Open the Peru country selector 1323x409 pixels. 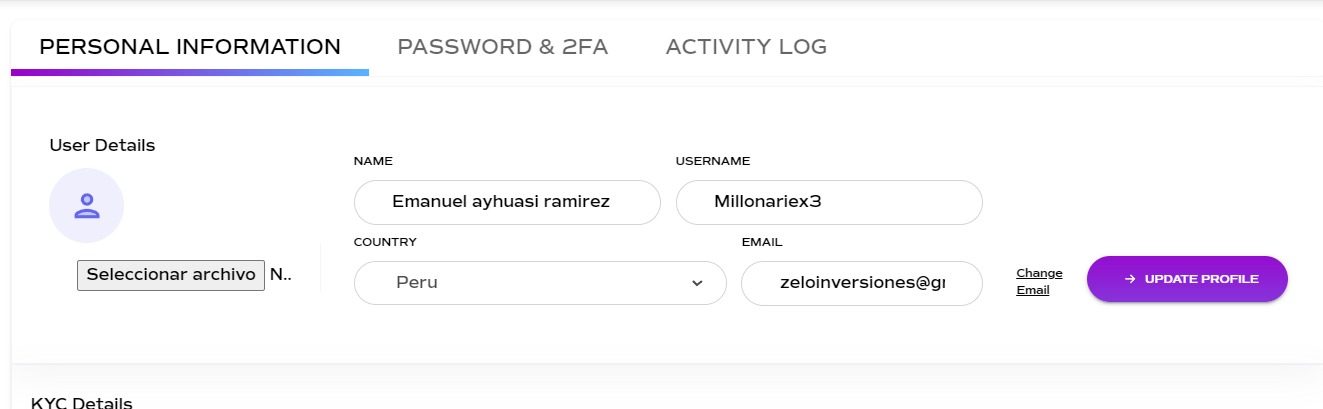click(x=540, y=283)
